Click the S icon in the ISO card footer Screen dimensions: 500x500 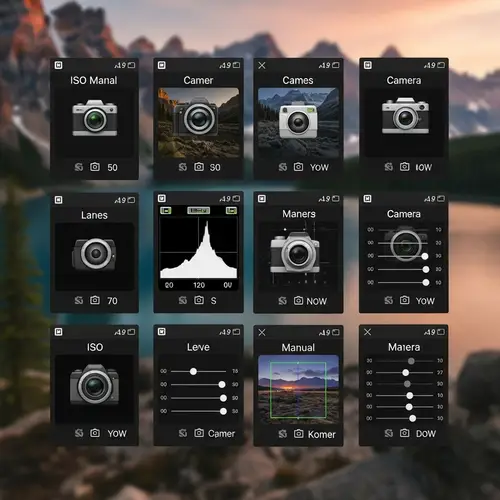[79, 433]
